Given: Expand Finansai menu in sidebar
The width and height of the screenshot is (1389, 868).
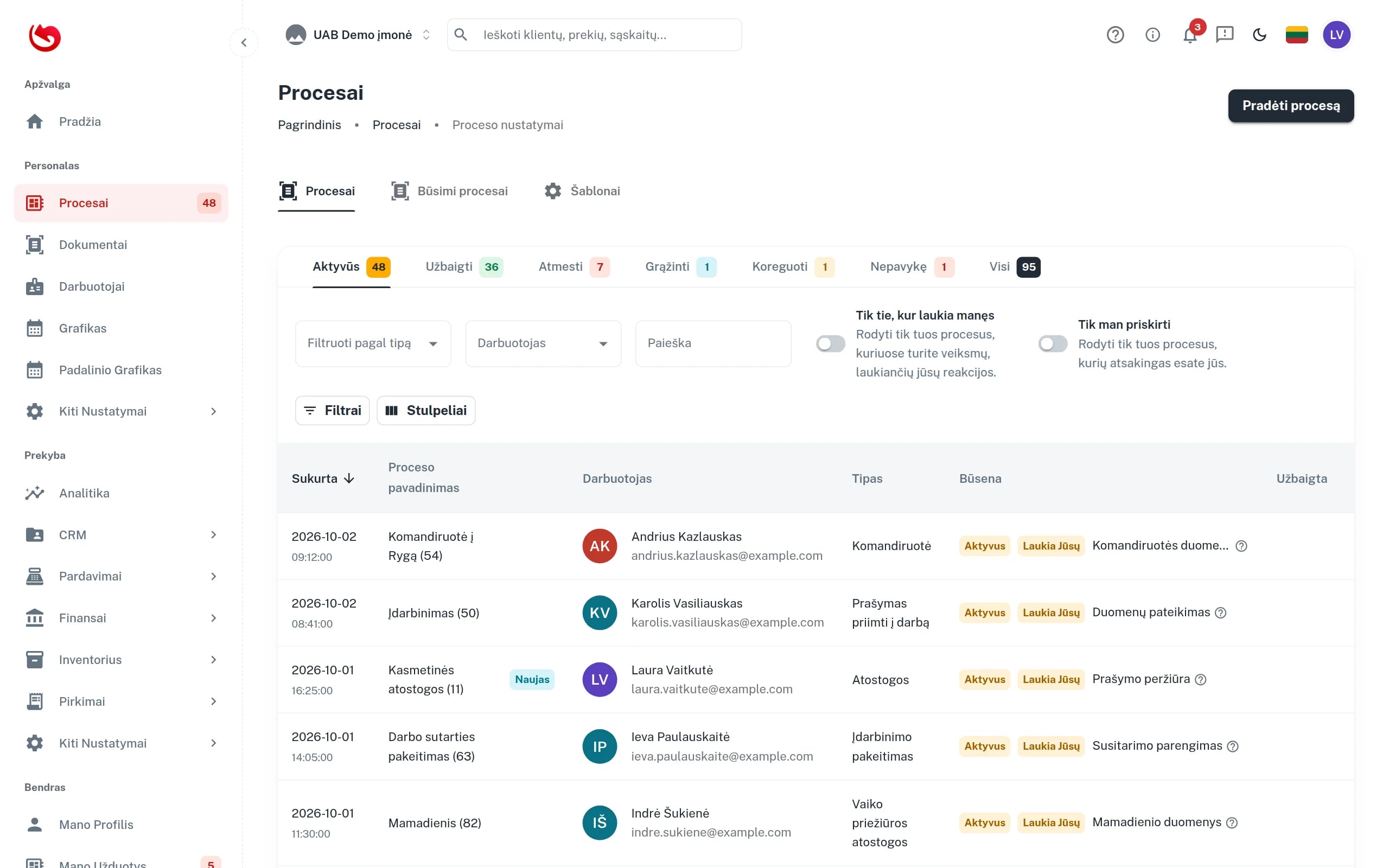Looking at the screenshot, I should click(121, 618).
